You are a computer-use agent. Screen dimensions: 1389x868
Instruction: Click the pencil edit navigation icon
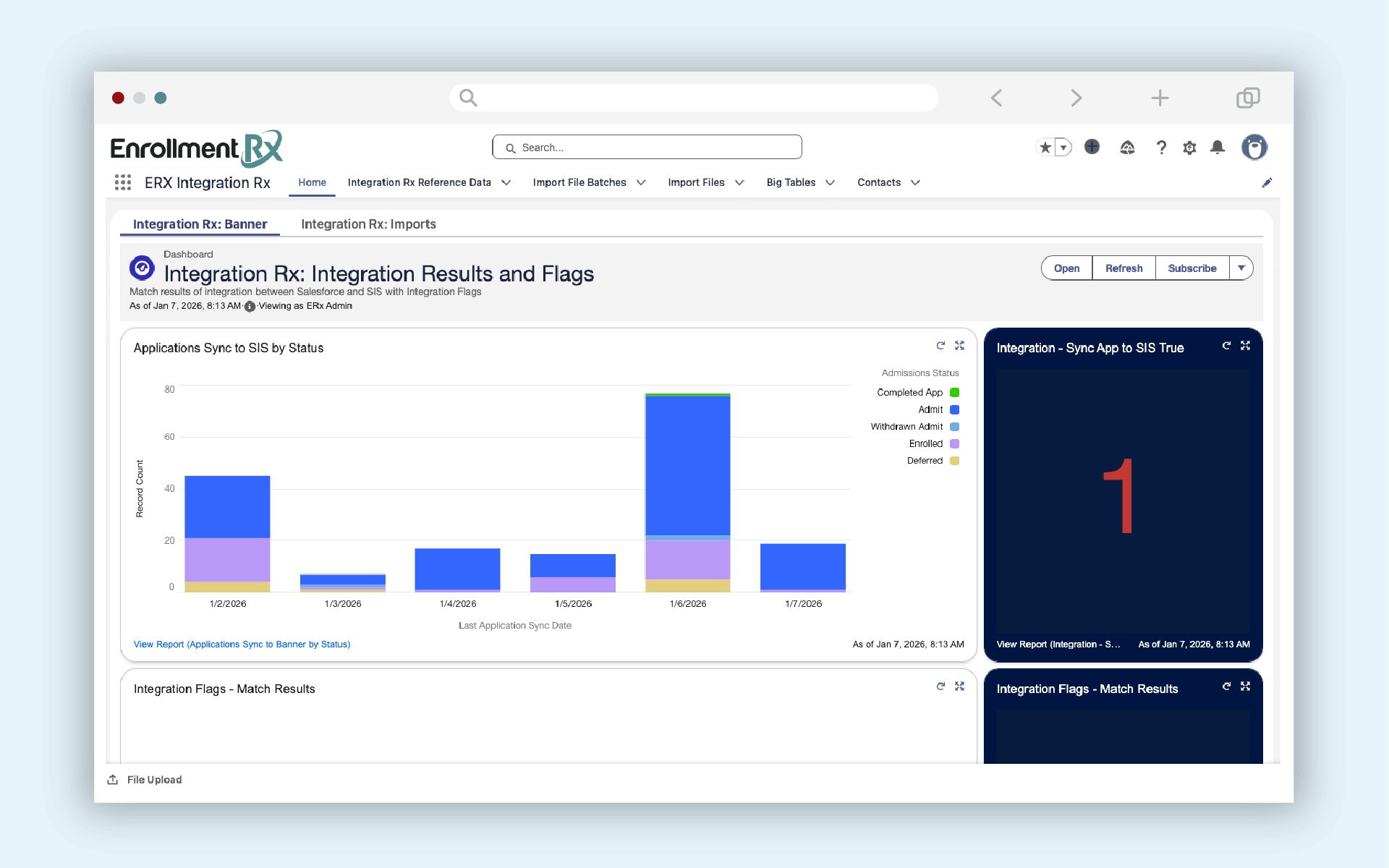pyautogui.click(x=1267, y=183)
